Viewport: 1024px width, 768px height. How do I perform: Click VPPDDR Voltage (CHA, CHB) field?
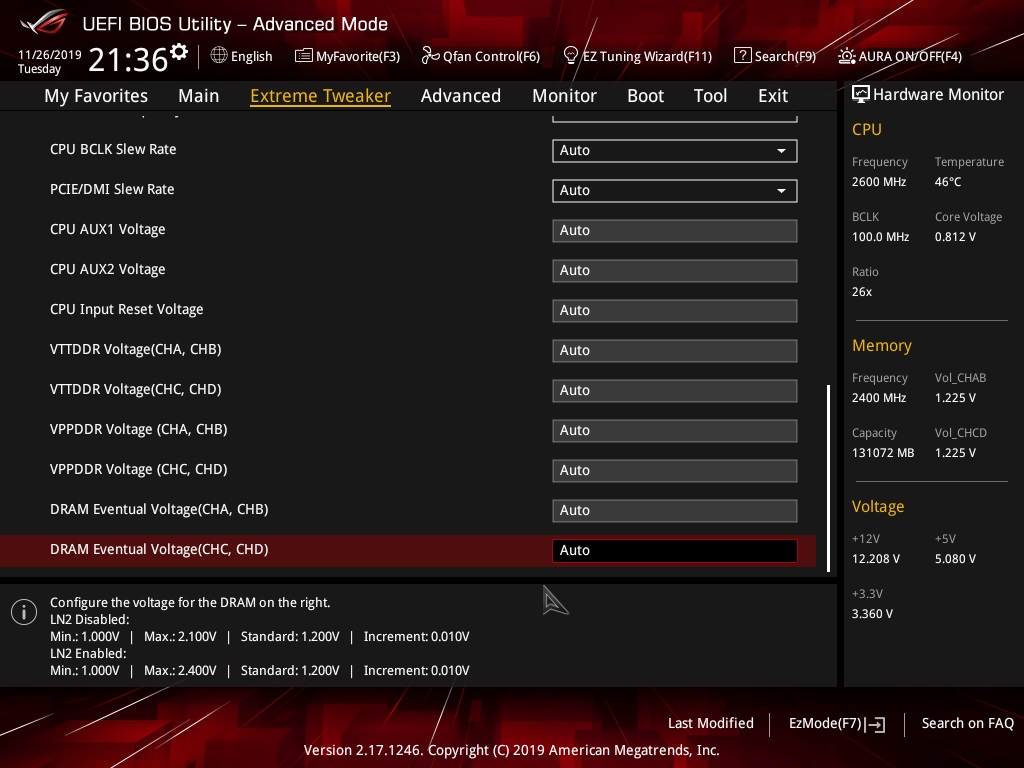click(x=675, y=430)
